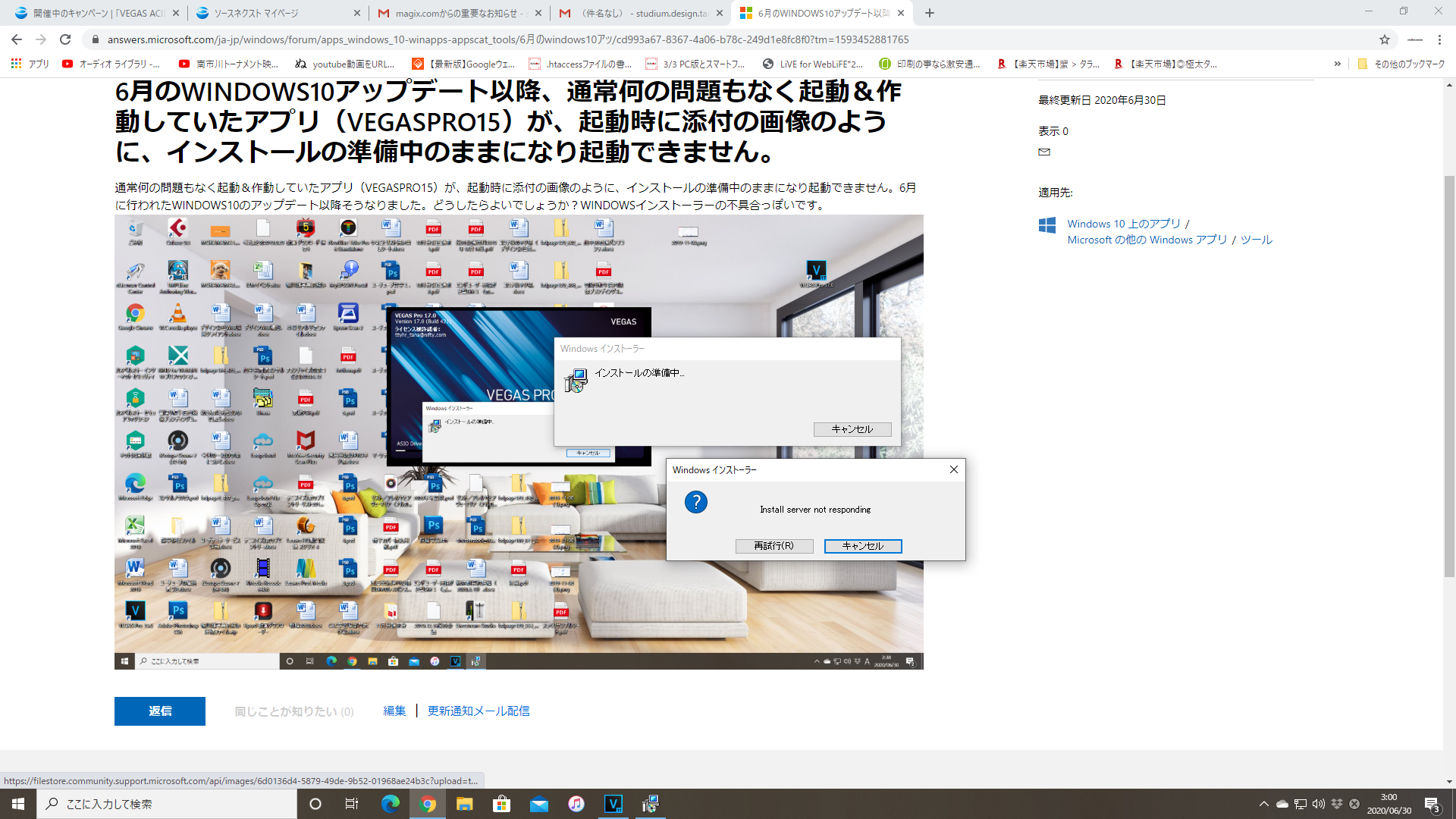The image size is (1456, 819).
Task: Open Microsoft の他の Windows アプリ link
Action: pos(1147,240)
